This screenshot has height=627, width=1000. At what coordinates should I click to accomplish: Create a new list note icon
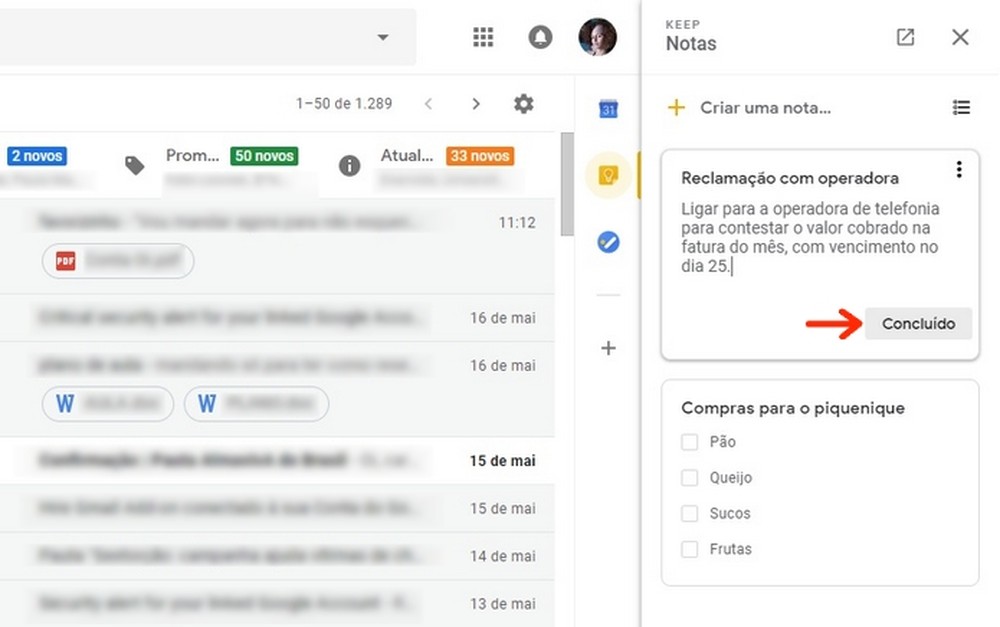[x=961, y=107]
